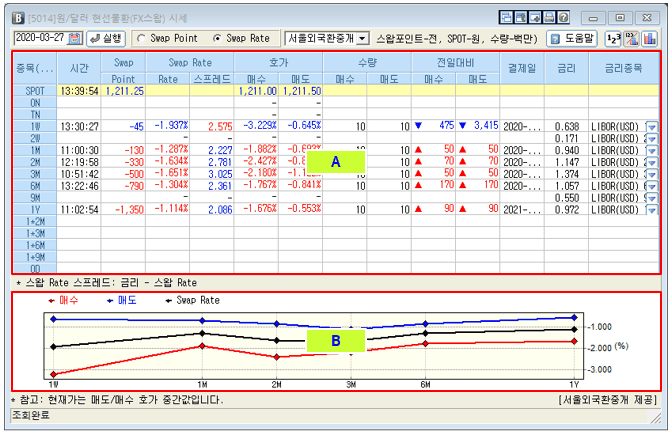
Task: Click the 123 numeric view icon
Action: pyautogui.click(x=613, y=39)
